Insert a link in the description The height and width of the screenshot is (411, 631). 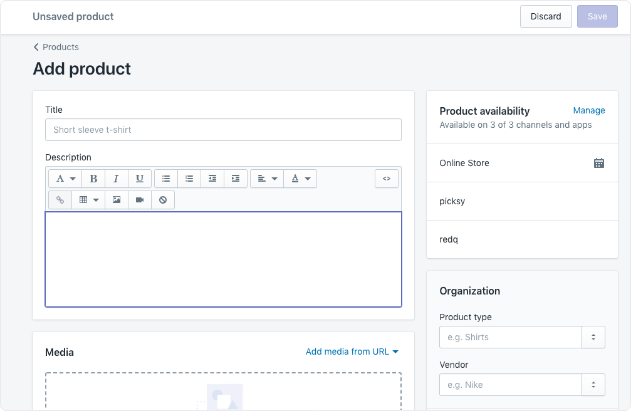60,200
